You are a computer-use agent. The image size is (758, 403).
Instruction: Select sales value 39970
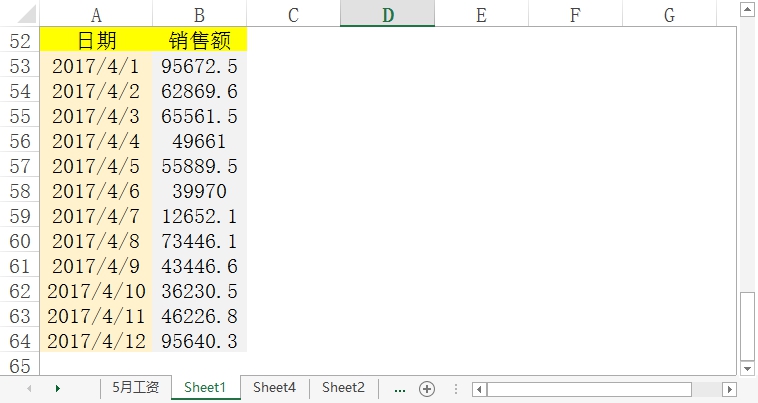(x=199, y=191)
